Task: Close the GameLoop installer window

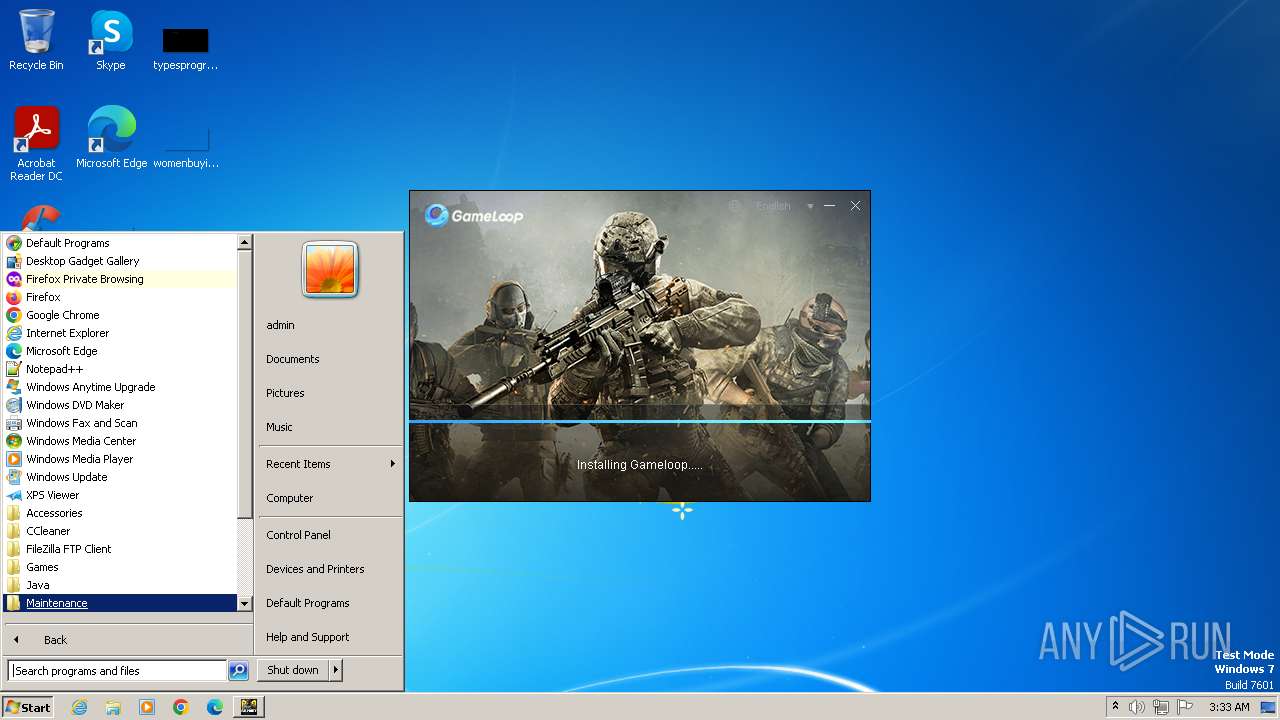Action: (855, 206)
